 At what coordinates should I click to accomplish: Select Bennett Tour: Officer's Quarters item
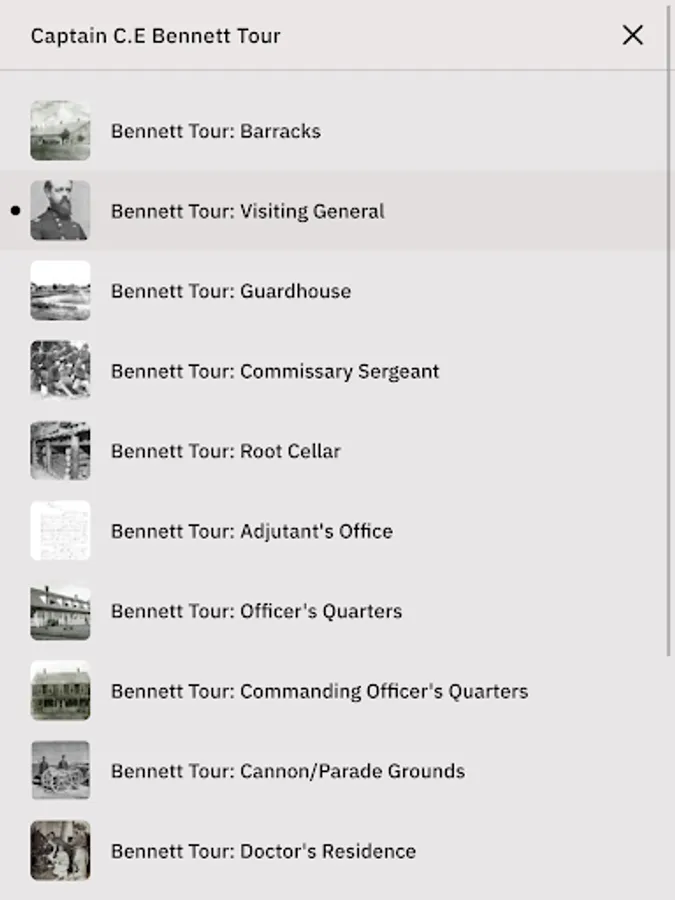[x=256, y=611]
